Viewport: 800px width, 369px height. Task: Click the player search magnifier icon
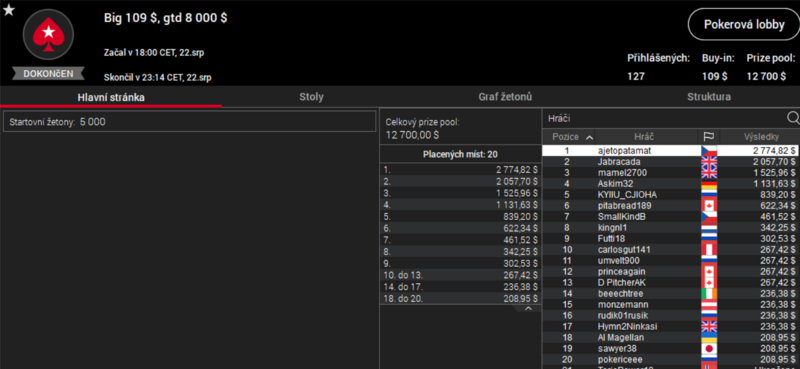click(x=793, y=118)
